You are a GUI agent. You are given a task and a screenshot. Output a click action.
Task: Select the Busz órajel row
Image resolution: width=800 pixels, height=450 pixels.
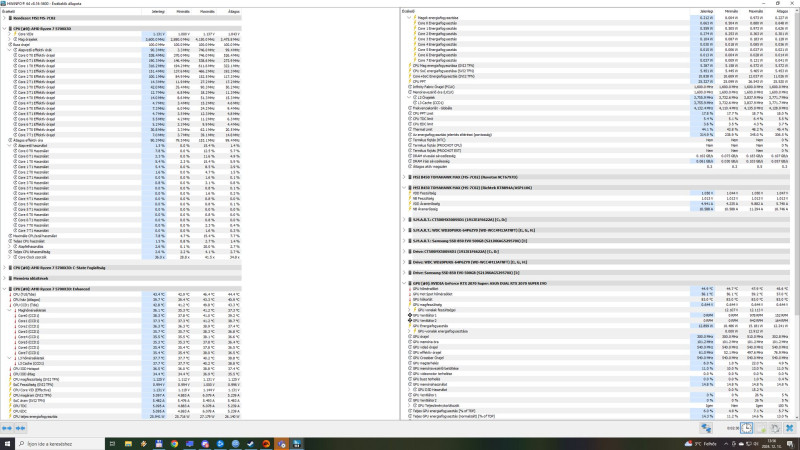[x=121, y=44]
